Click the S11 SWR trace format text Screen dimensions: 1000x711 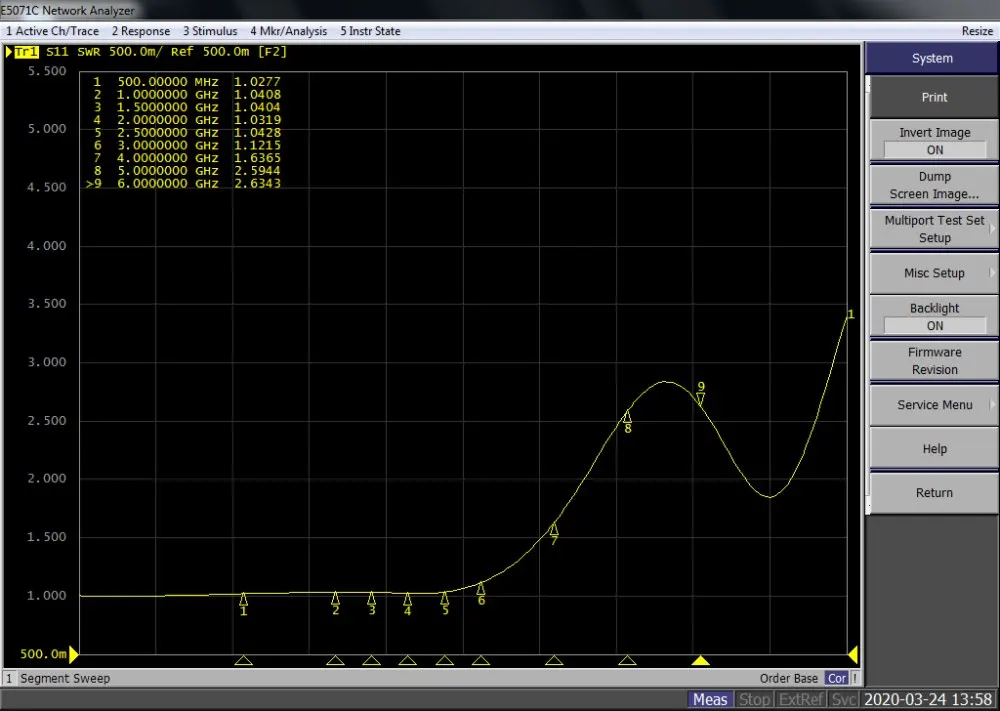tap(73, 52)
